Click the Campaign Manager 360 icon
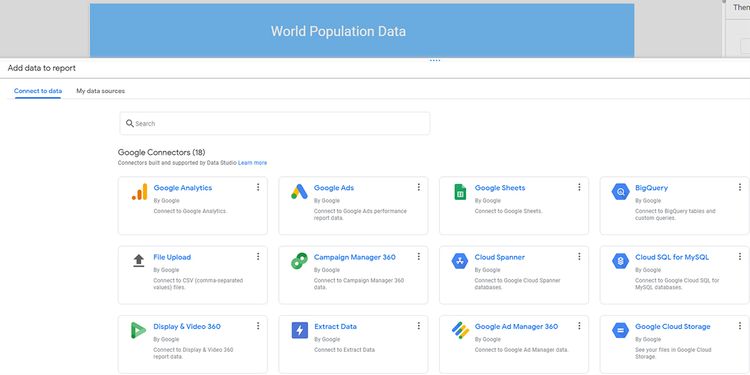Viewport: 750px width, 375px height. (299, 261)
